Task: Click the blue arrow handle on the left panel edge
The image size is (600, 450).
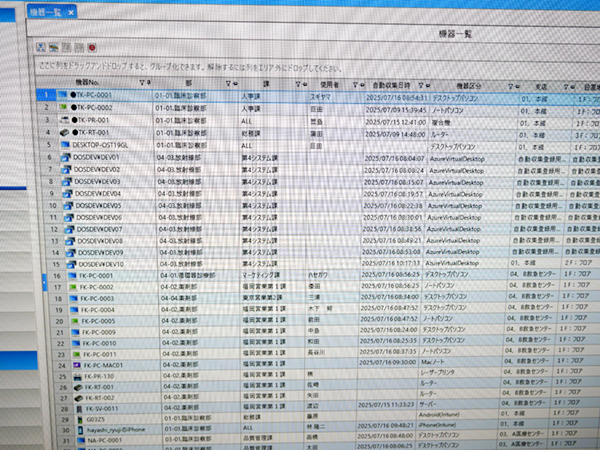Action: (x=44, y=282)
